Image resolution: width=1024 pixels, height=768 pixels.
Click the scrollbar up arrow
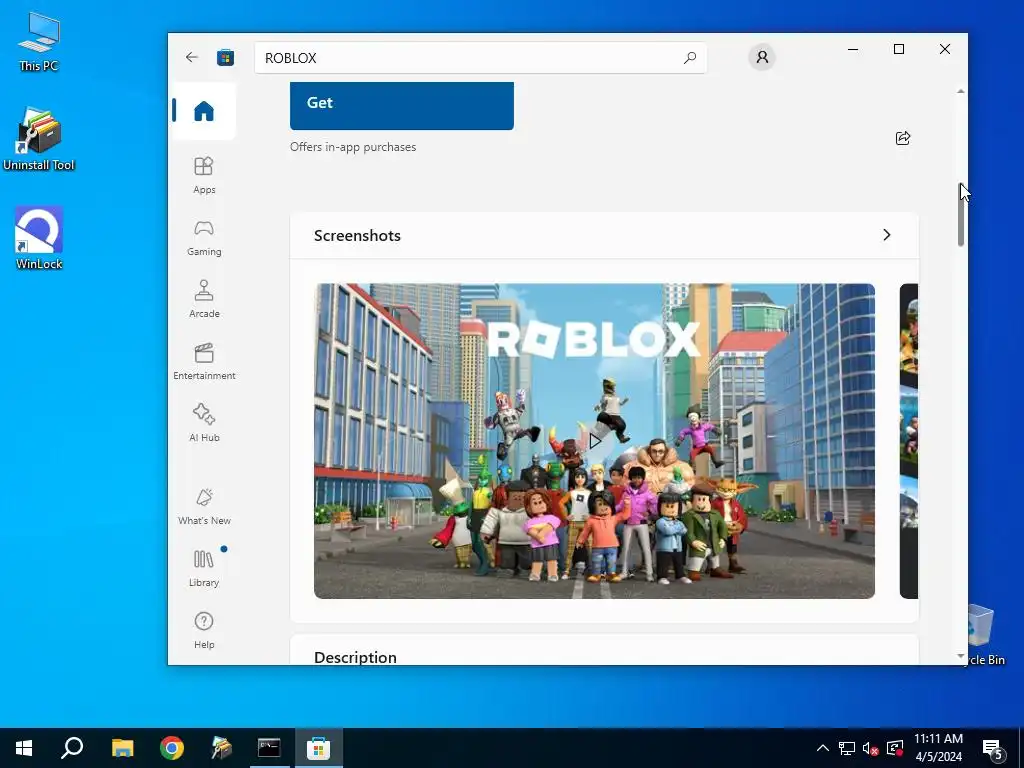[x=961, y=91]
